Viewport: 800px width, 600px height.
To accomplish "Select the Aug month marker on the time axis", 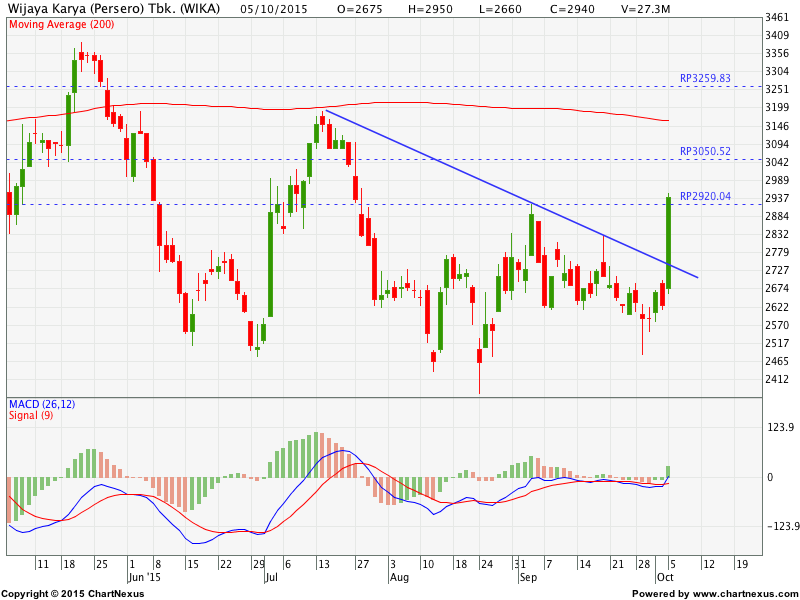I will point(399,577).
